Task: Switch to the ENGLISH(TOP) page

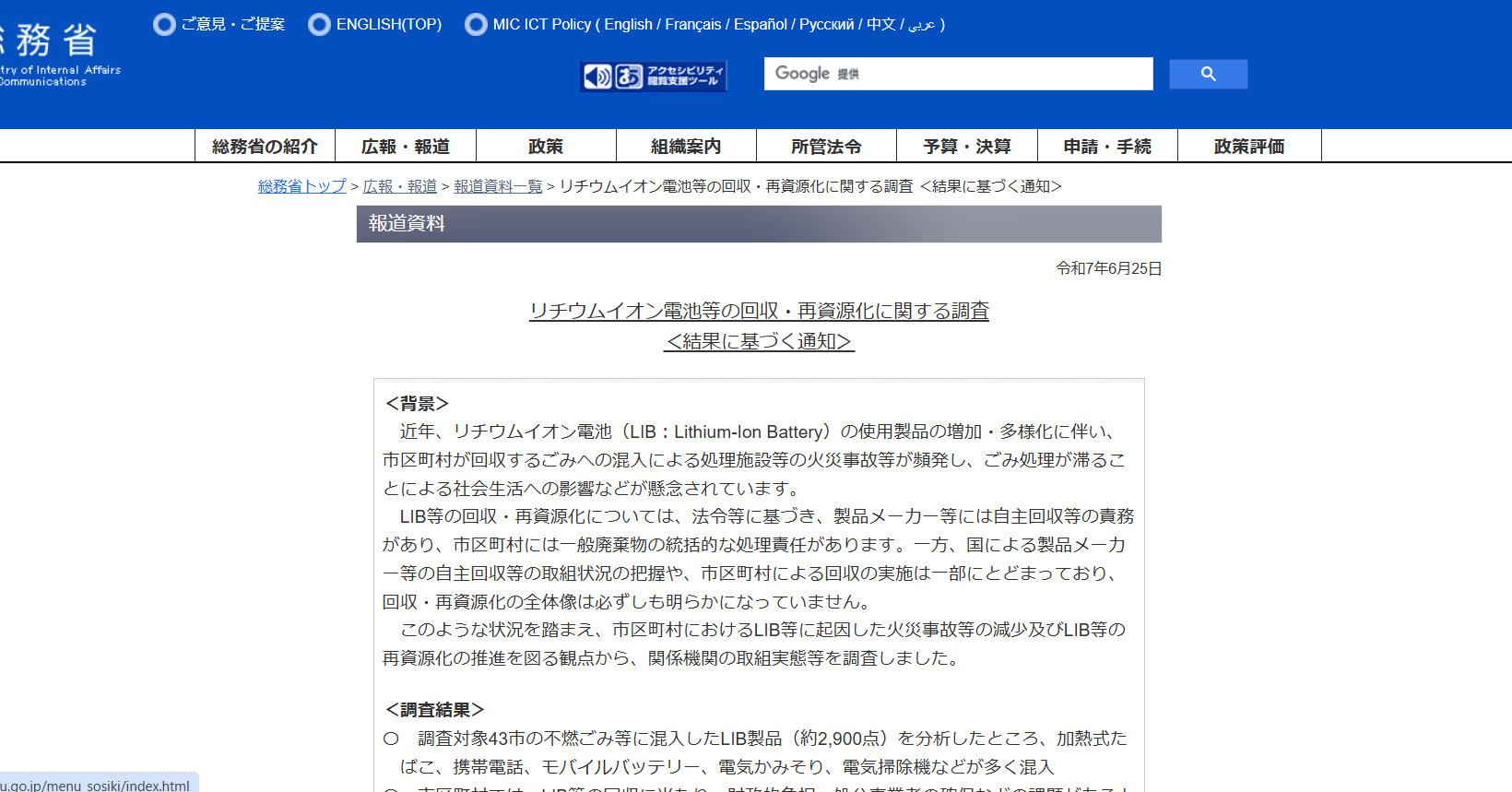Action: tap(388, 24)
